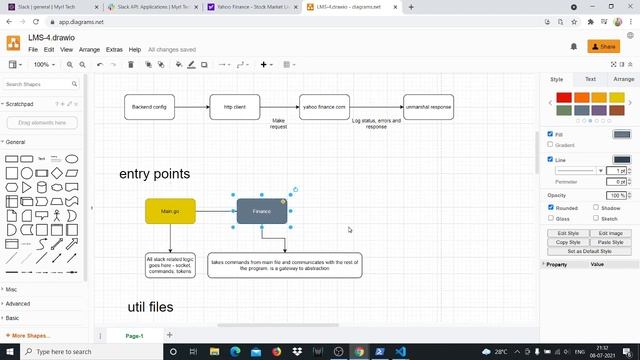Open line color pencil tool
Viewport: 640px width, 360px height.
pyautogui.click(x=191, y=64)
